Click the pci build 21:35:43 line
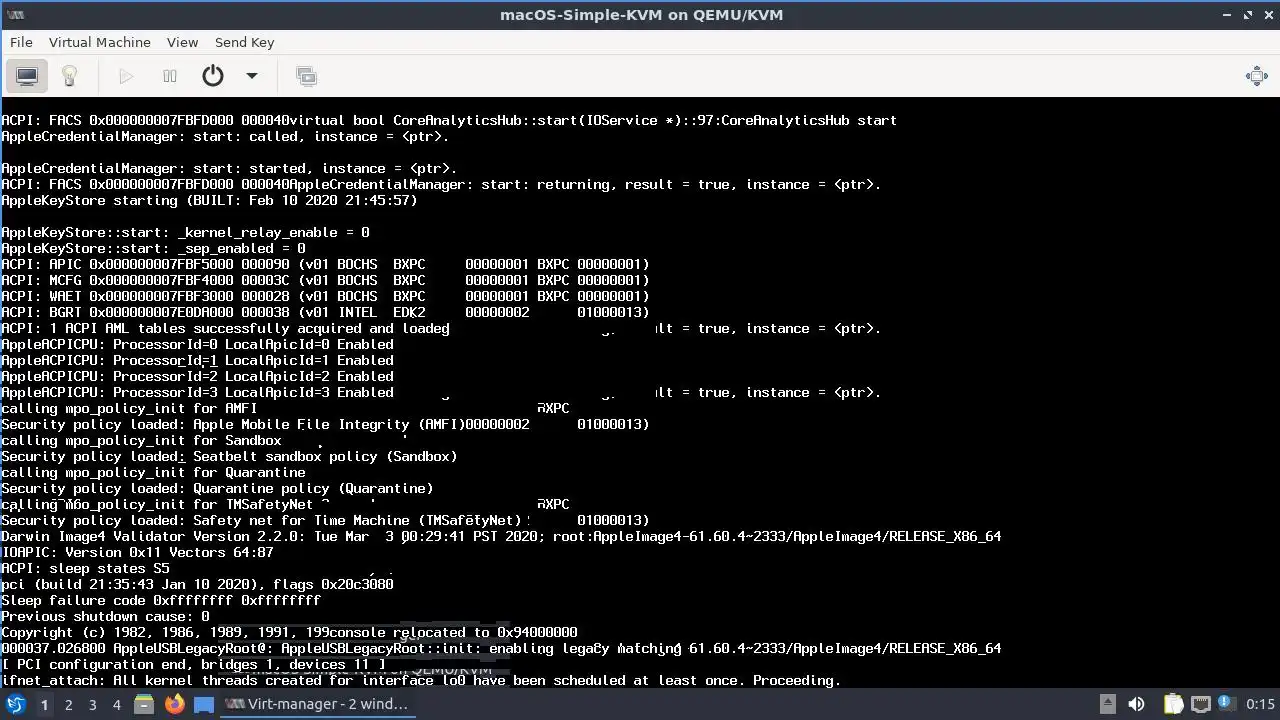This screenshot has height=720, width=1280. [x=197, y=584]
